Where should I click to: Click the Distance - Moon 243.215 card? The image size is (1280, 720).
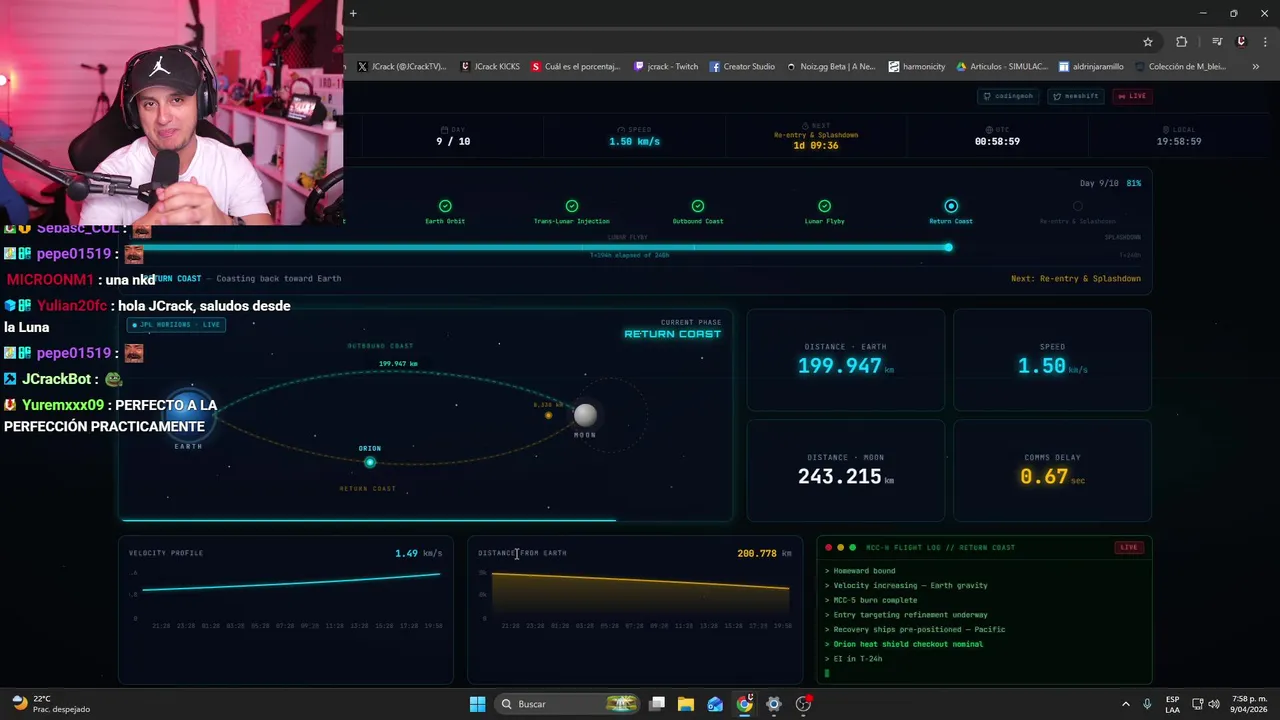coord(846,471)
